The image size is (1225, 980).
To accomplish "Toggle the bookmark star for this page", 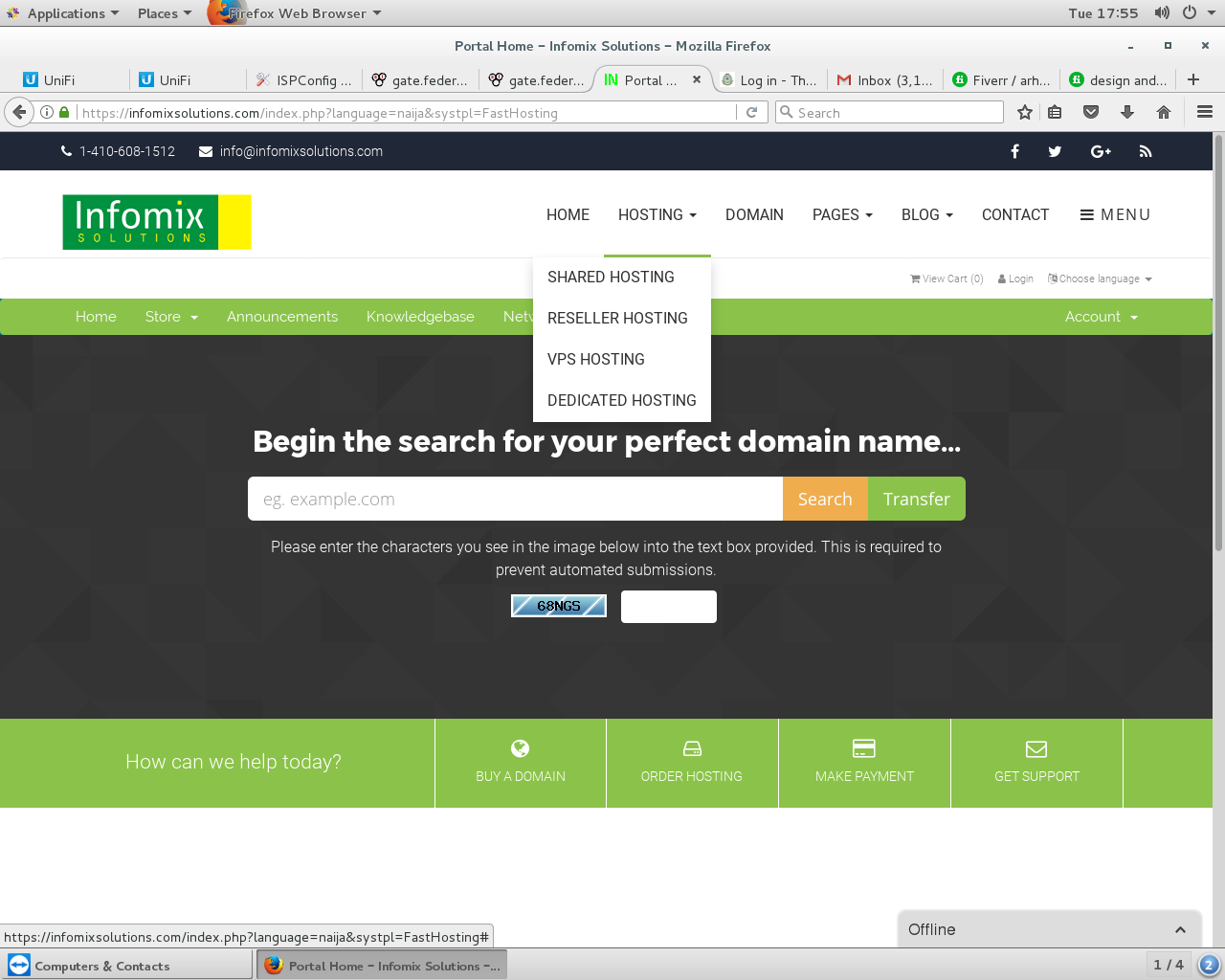I will tap(1024, 112).
